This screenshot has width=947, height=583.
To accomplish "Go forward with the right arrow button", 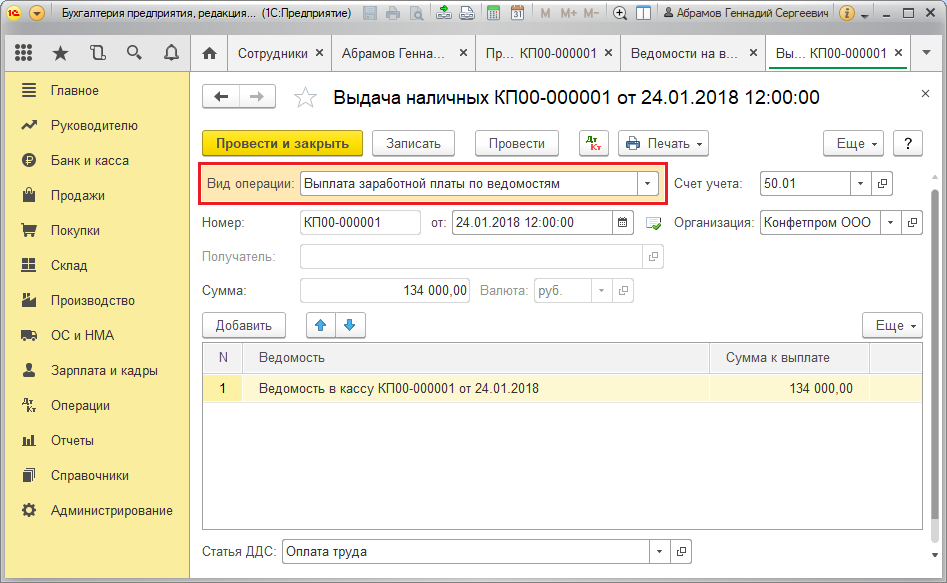I will tap(257, 97).
